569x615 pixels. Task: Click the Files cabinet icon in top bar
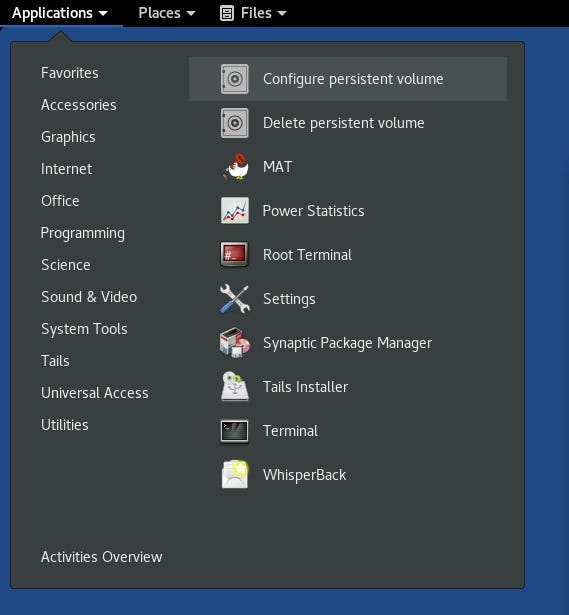coord(227,13)
